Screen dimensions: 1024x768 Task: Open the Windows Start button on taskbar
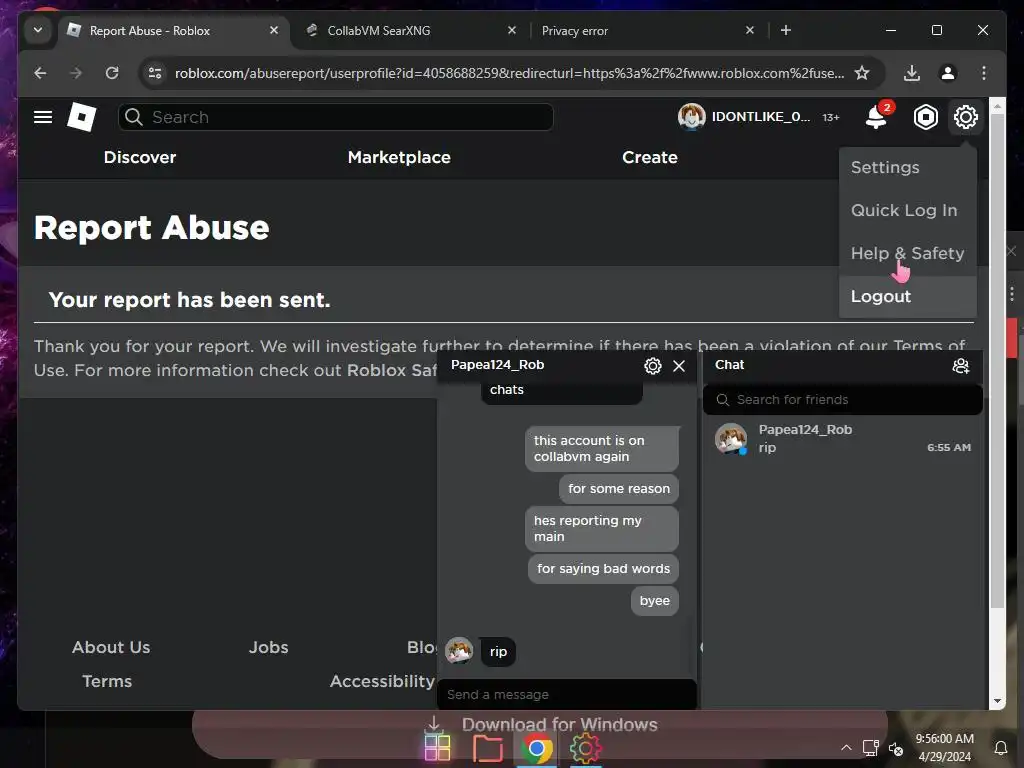coord(438,748)
